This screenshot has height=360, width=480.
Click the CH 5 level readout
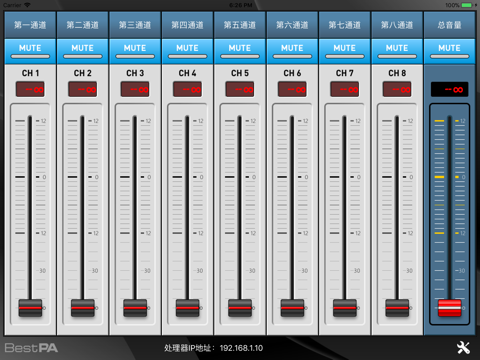click(240, 89)
